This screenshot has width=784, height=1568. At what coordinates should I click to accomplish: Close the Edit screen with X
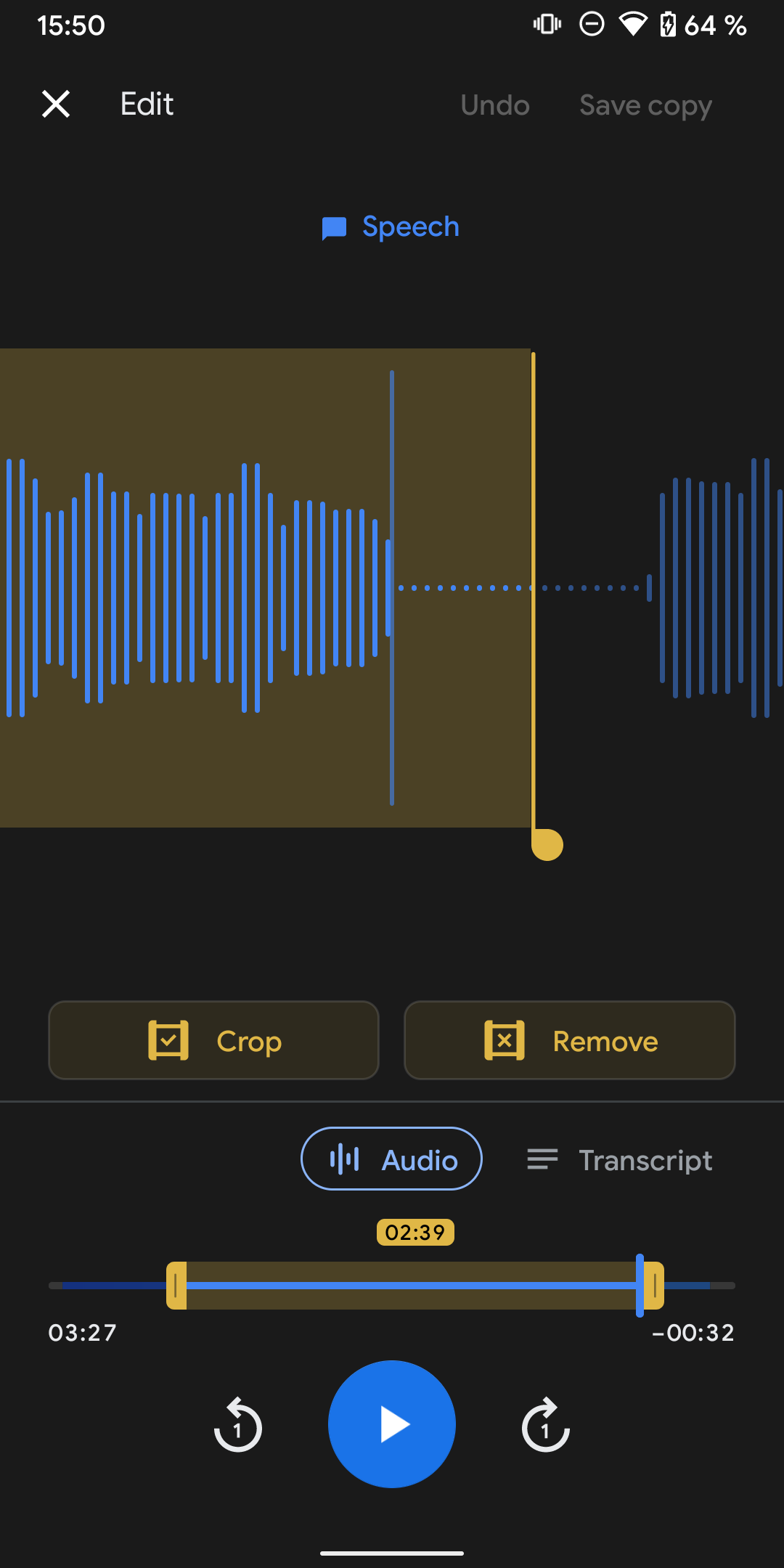56,104
